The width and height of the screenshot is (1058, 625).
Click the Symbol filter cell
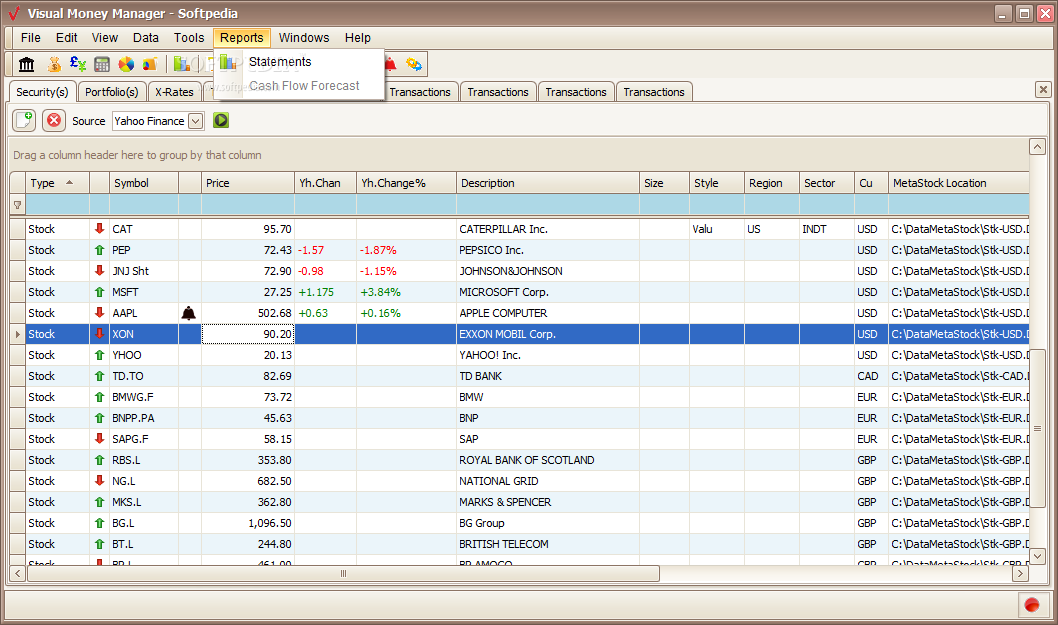[x=143, y=205]
